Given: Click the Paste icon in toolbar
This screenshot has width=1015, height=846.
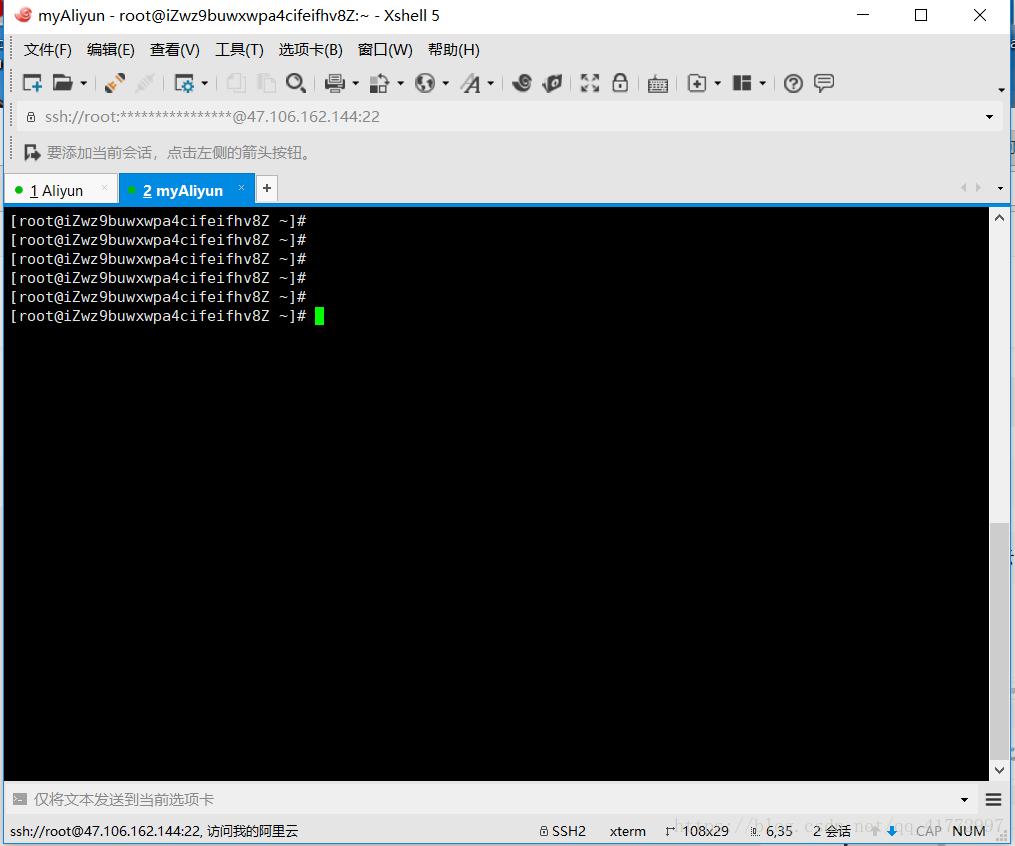Looking at the screenshot, I should point(266,83).
